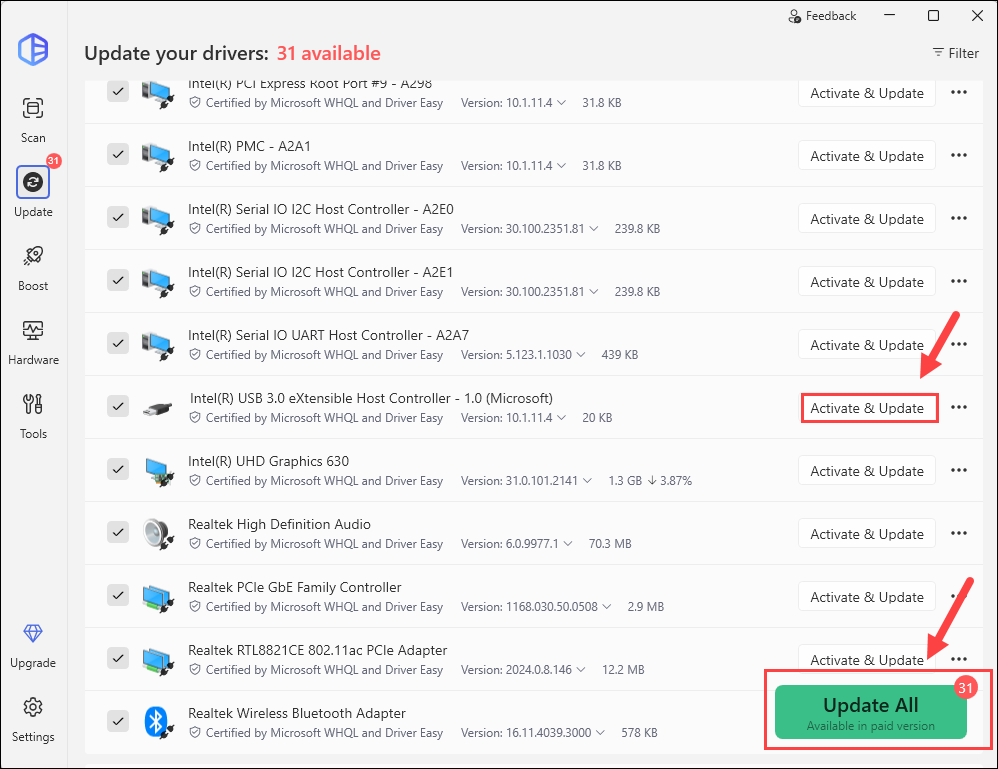This screenshot has height=769, width=998.
Task: Click the Realtek Wireless Bluetooth icon
Action: (x=157, y=723)
